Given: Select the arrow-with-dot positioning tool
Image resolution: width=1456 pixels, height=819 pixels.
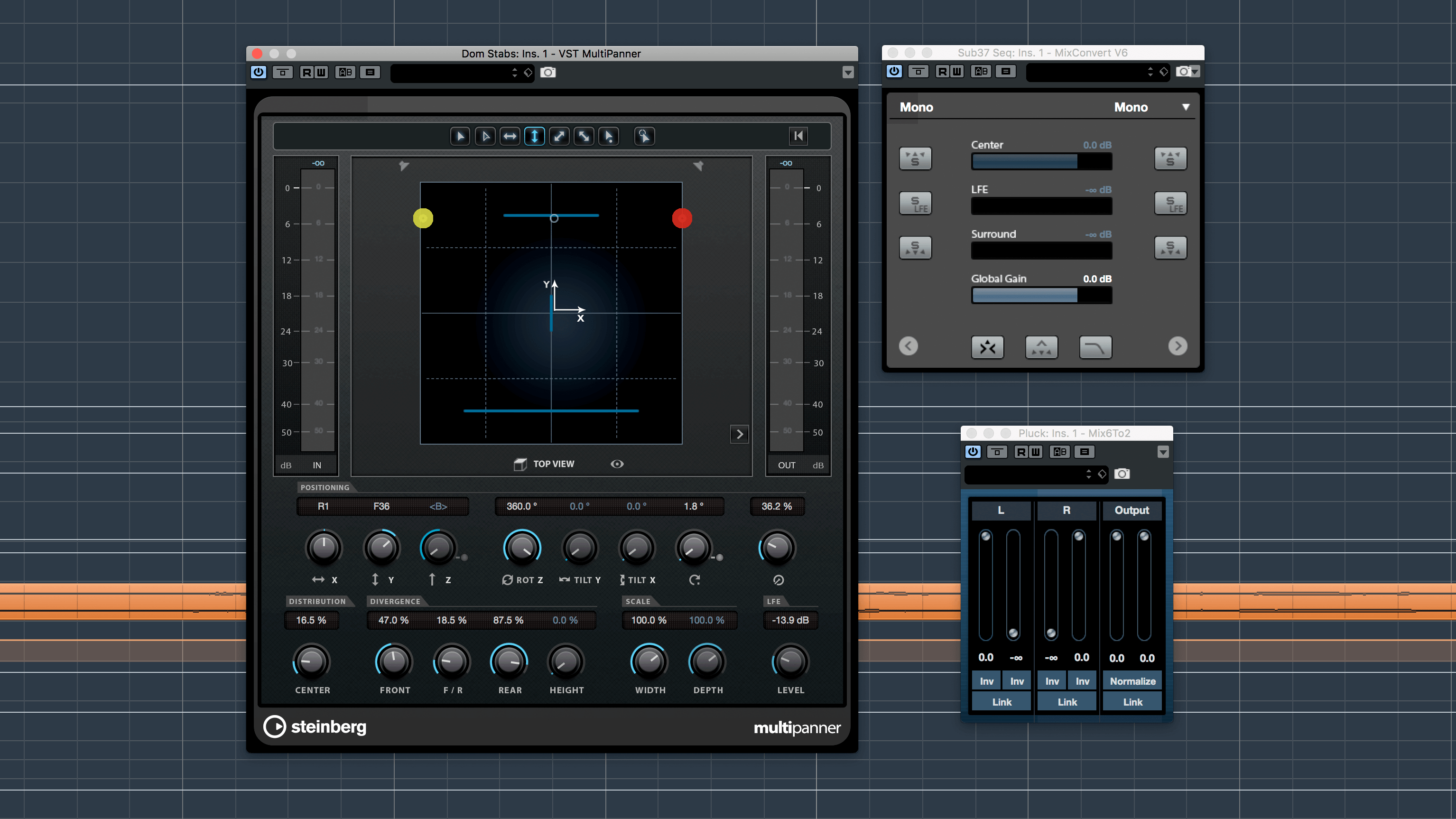Looking at the screenshot, I should (609, 136).
